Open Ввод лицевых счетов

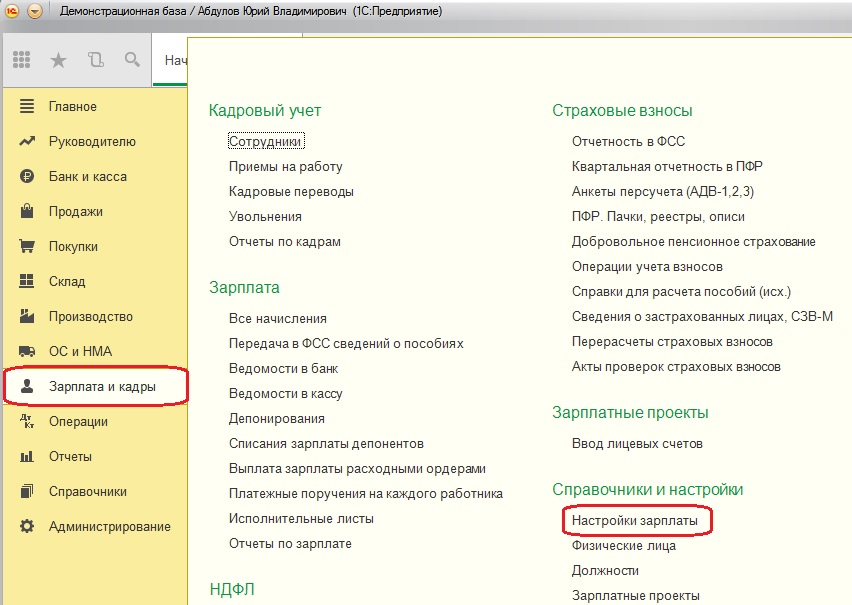tap(637, 444)
